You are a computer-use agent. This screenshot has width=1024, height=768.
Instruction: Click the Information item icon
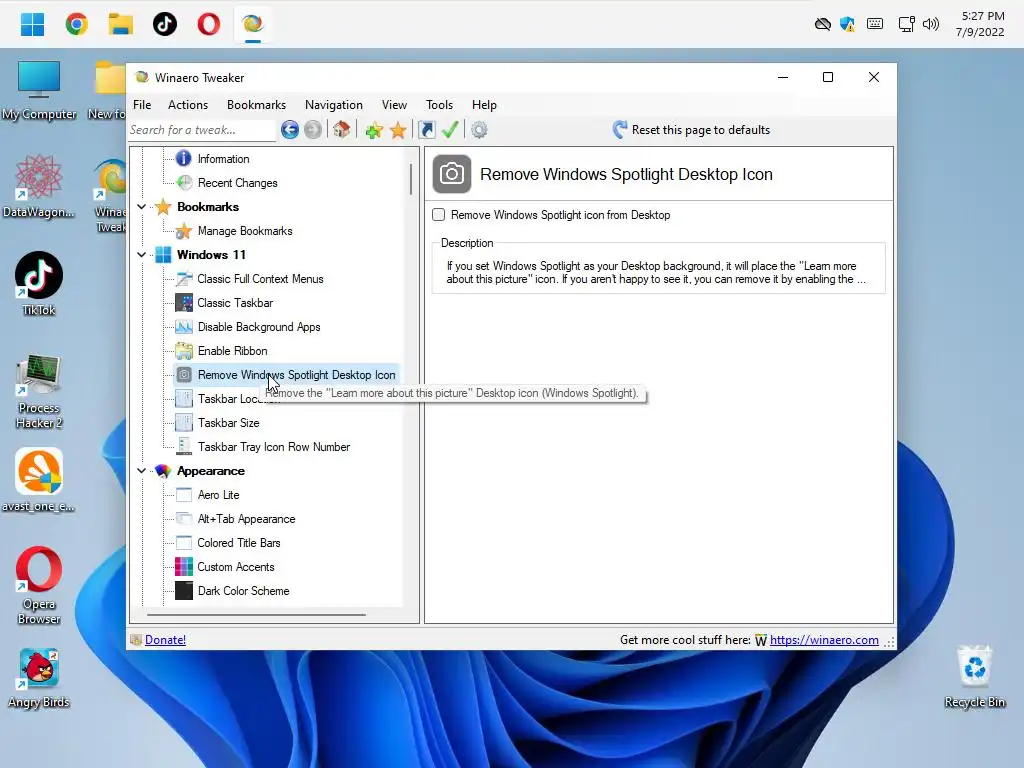(184, 159)
